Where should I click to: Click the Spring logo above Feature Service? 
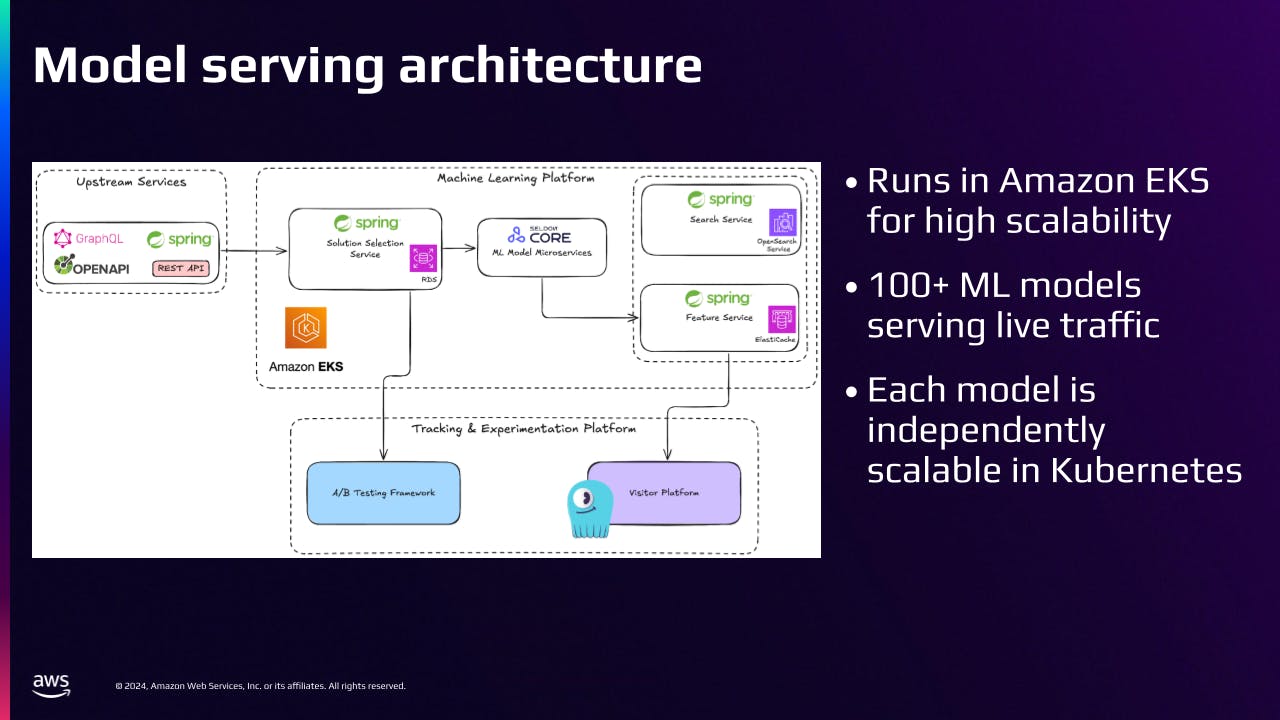coord(717,298)
